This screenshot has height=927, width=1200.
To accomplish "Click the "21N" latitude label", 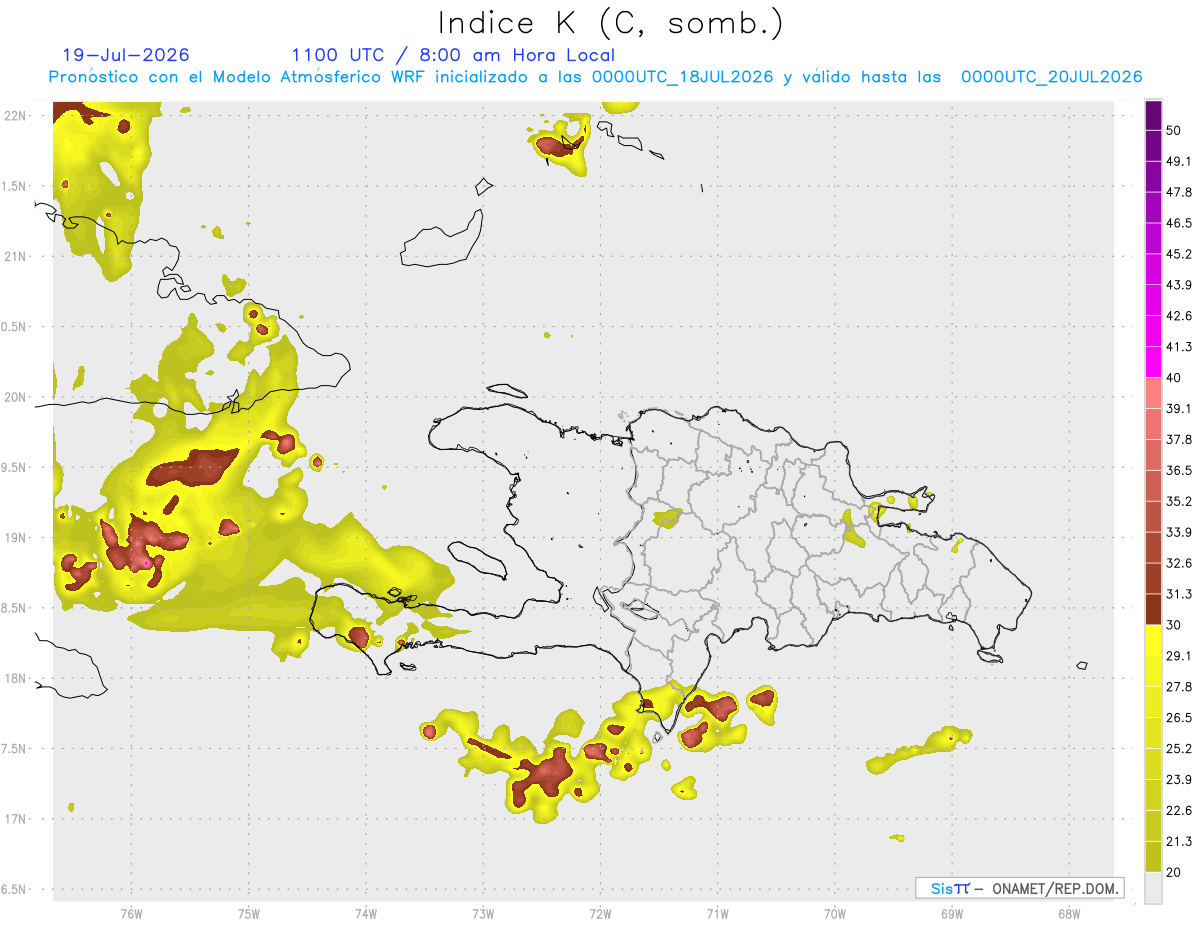I will pos(15,256).
